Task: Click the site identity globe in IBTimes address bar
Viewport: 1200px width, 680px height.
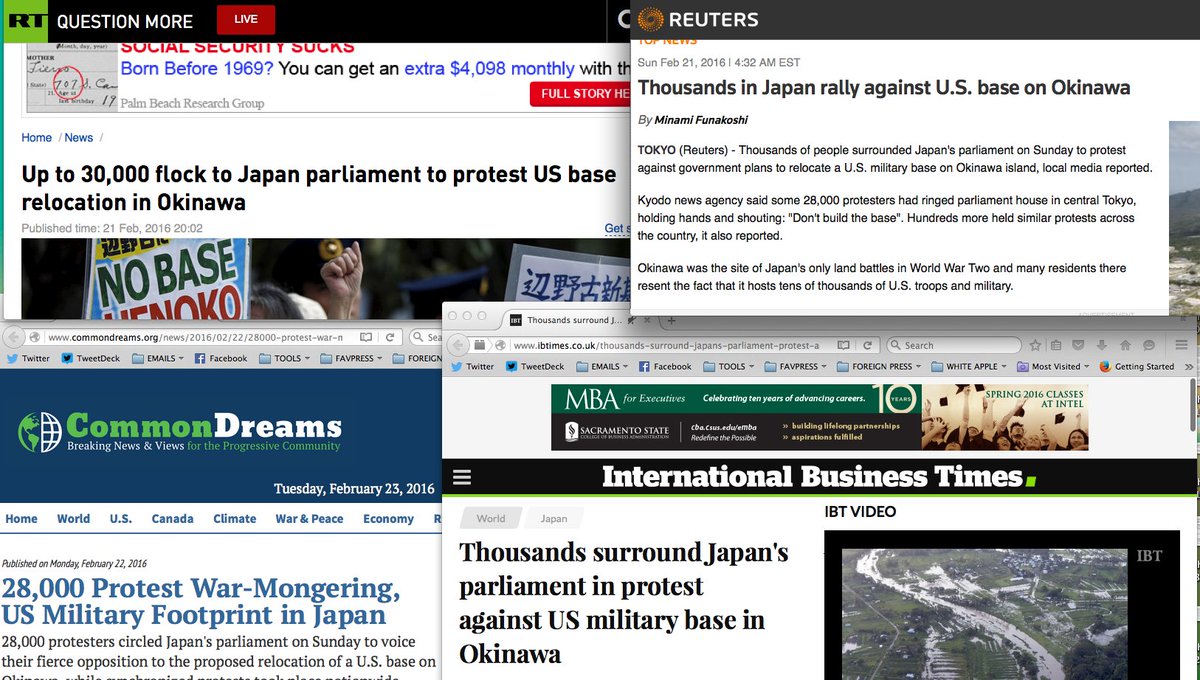Action: coord(500,345)
